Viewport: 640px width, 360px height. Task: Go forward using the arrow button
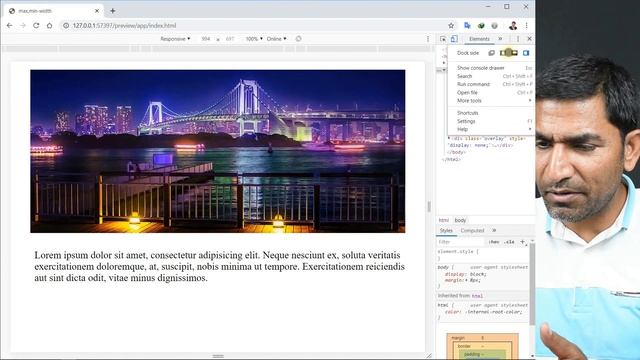click(x=23, y=25)
